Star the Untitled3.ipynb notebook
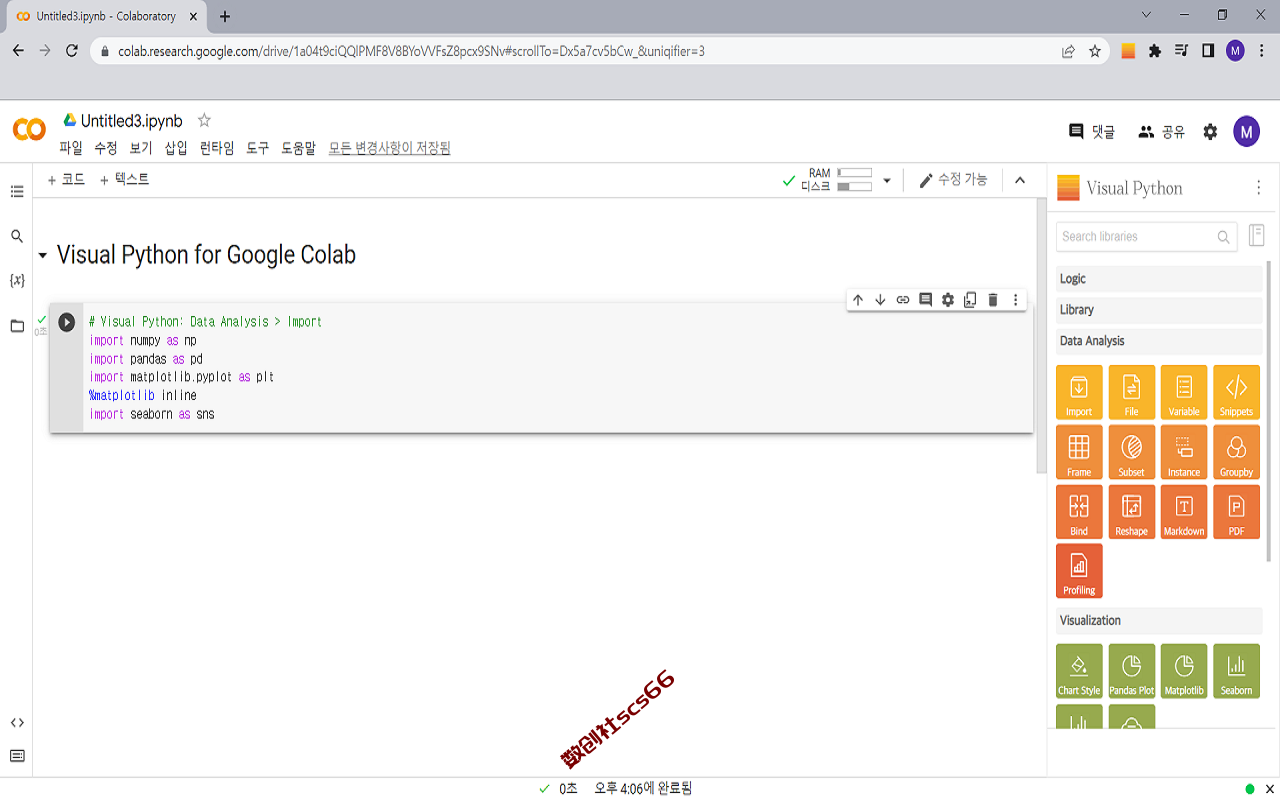The width and height of the screenshot is (1280, 800). tap(204, 121)
